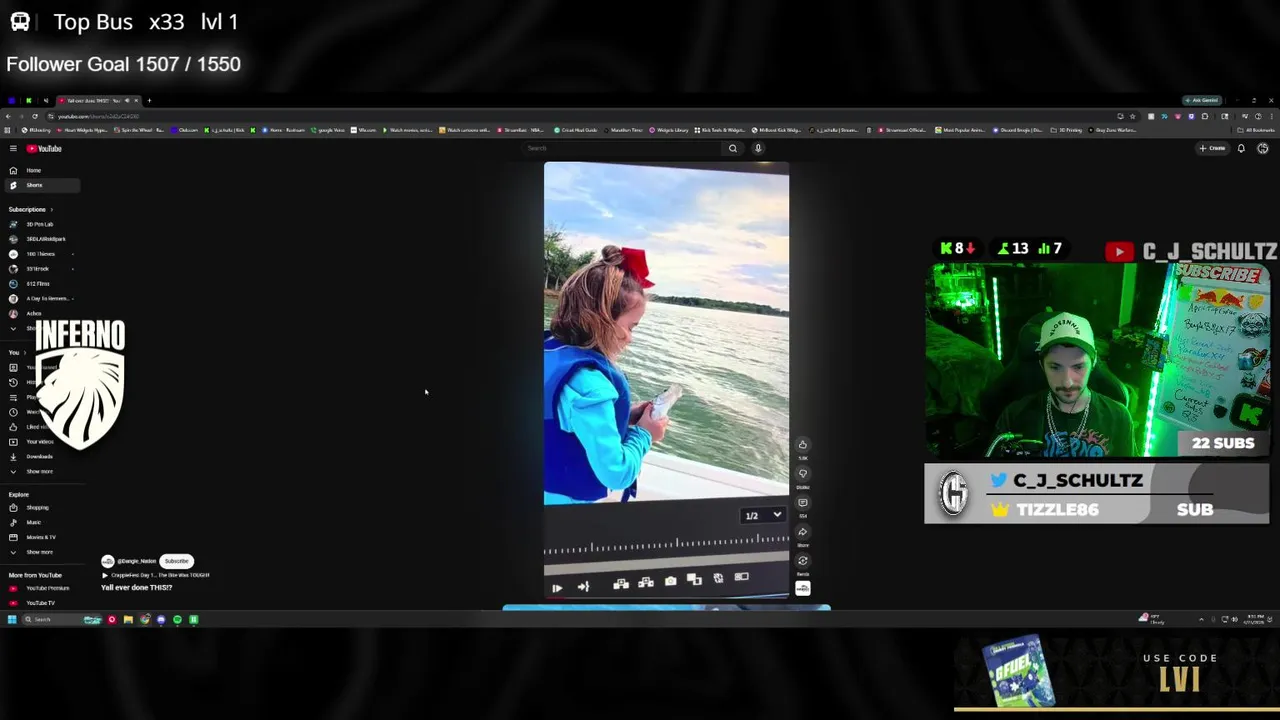
Task: Open the account avatar menu
Action: [x=1263, y=149]
